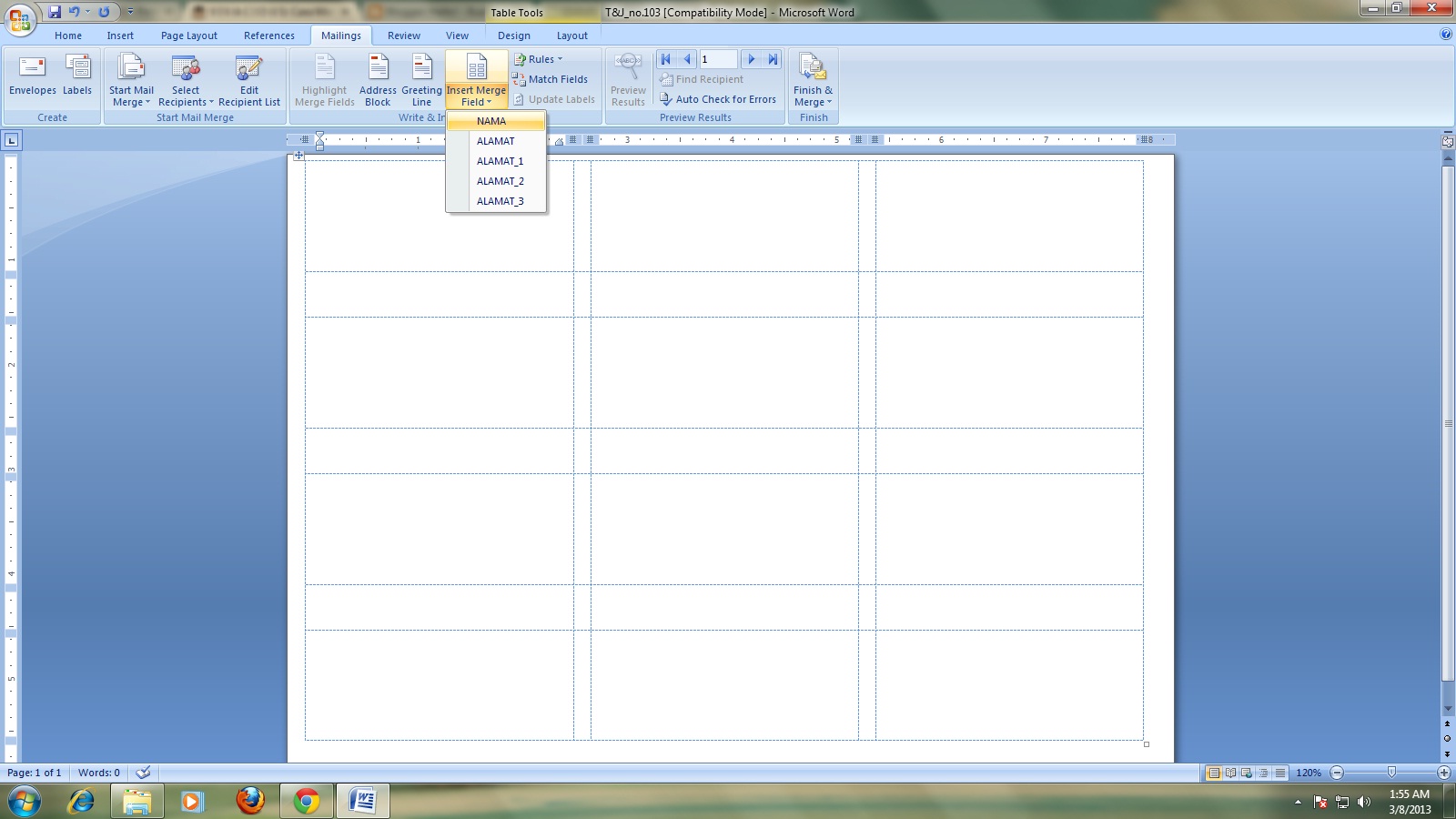Screen dimensions: 1456x819
Task: Insert an Address Block
Action: (378, 80)
